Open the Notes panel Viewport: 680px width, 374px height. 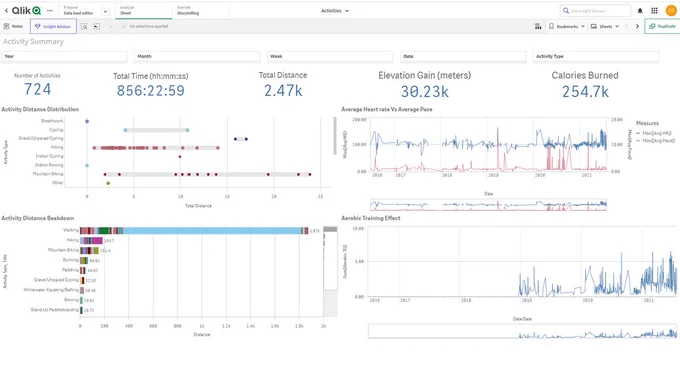(x=13, y=26)
